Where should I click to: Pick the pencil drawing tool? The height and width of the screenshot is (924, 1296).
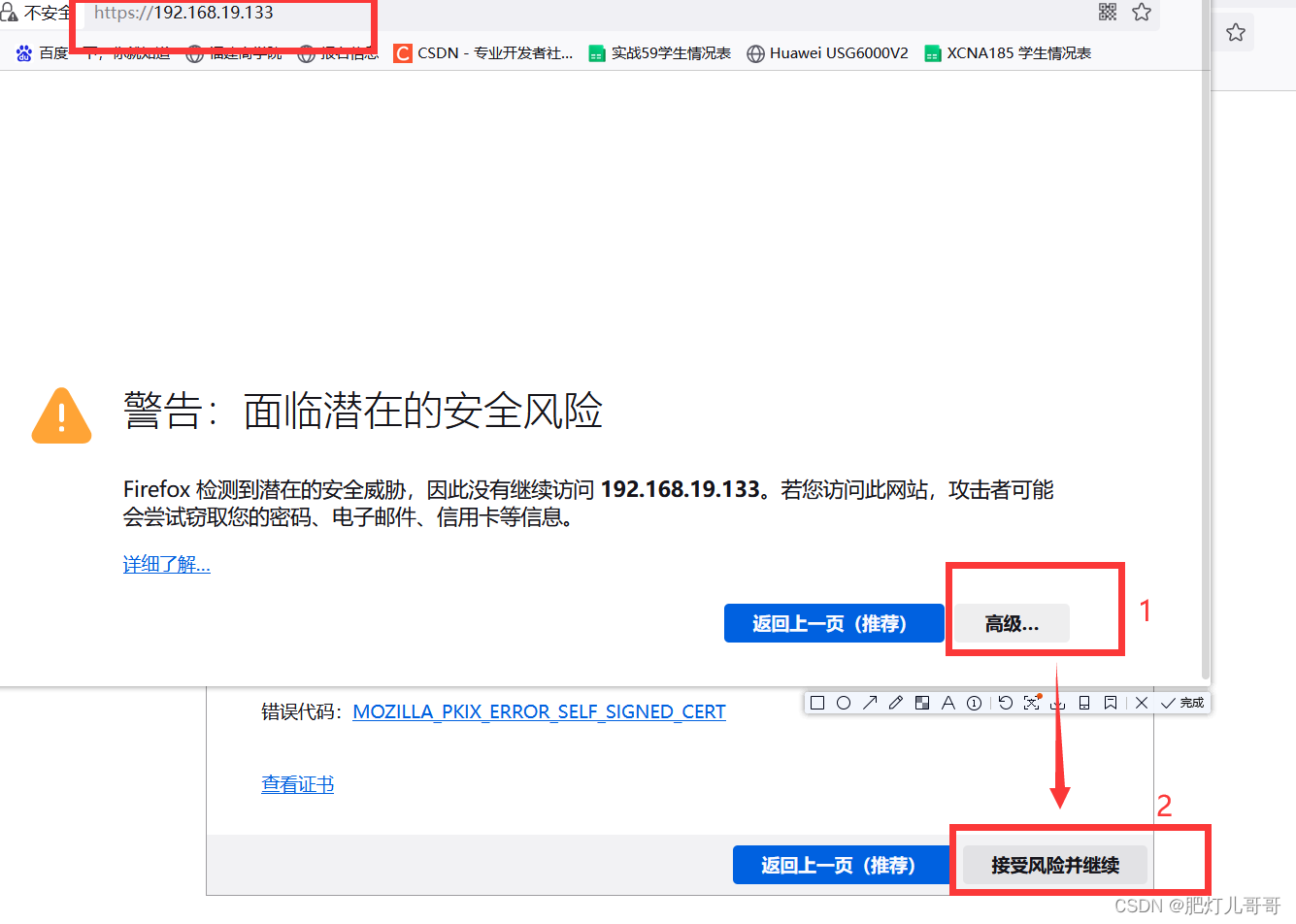click(896, 703)
